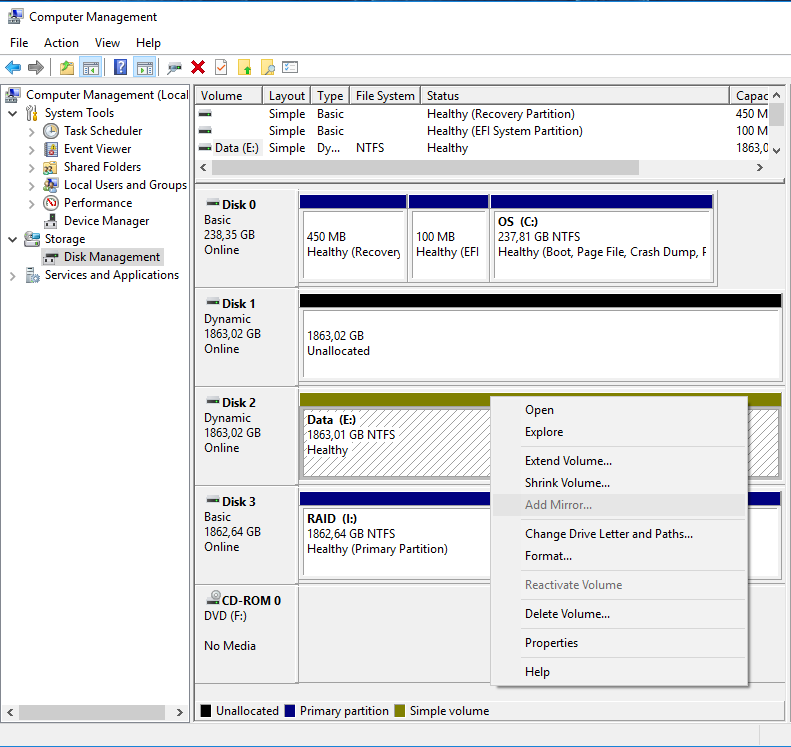Click the red X delete icon
Viewport: 791px width, 747px height.
pos(198,67)
